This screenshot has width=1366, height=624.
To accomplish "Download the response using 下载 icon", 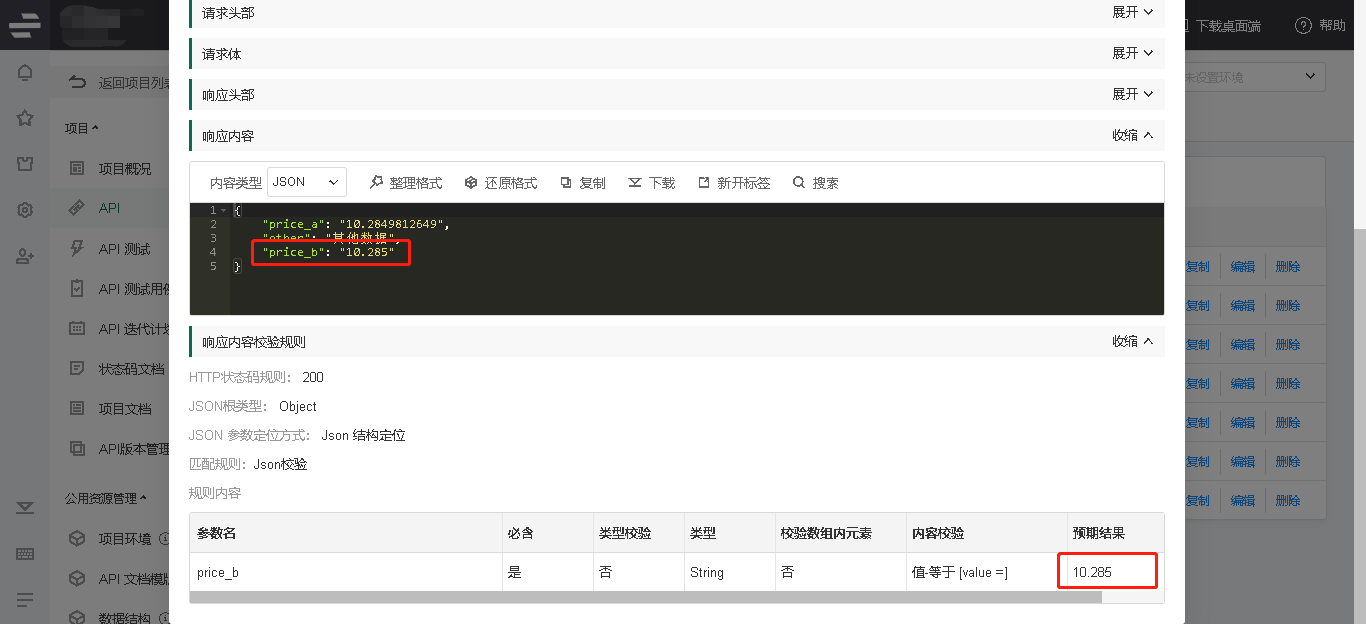I will point(635,183).
